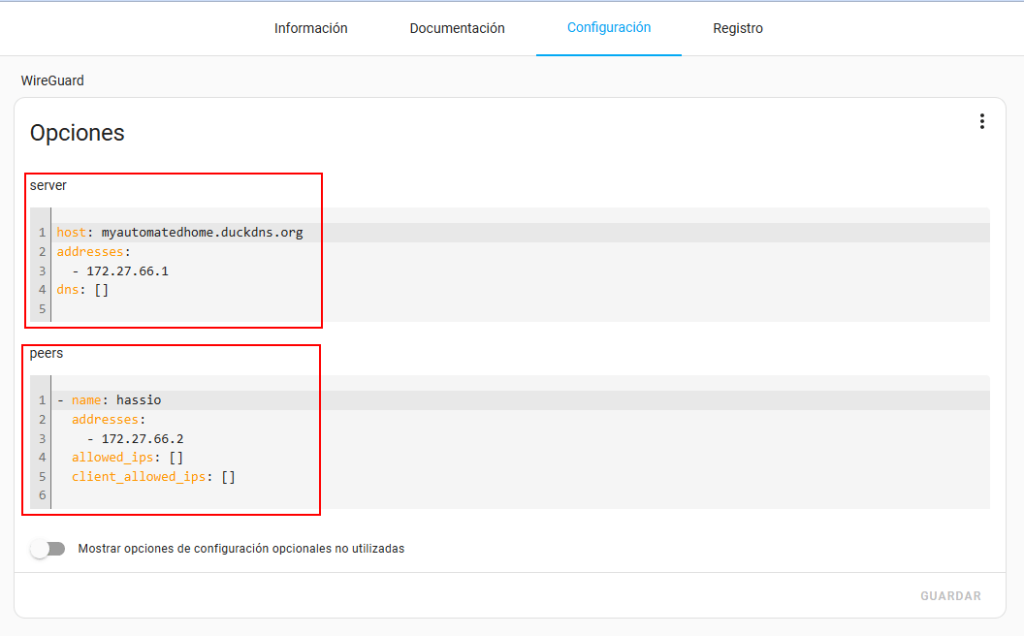Switch to the Información tab
Image resolution: width=1024 pixels, height=636 pixels.
click(311, 28)
